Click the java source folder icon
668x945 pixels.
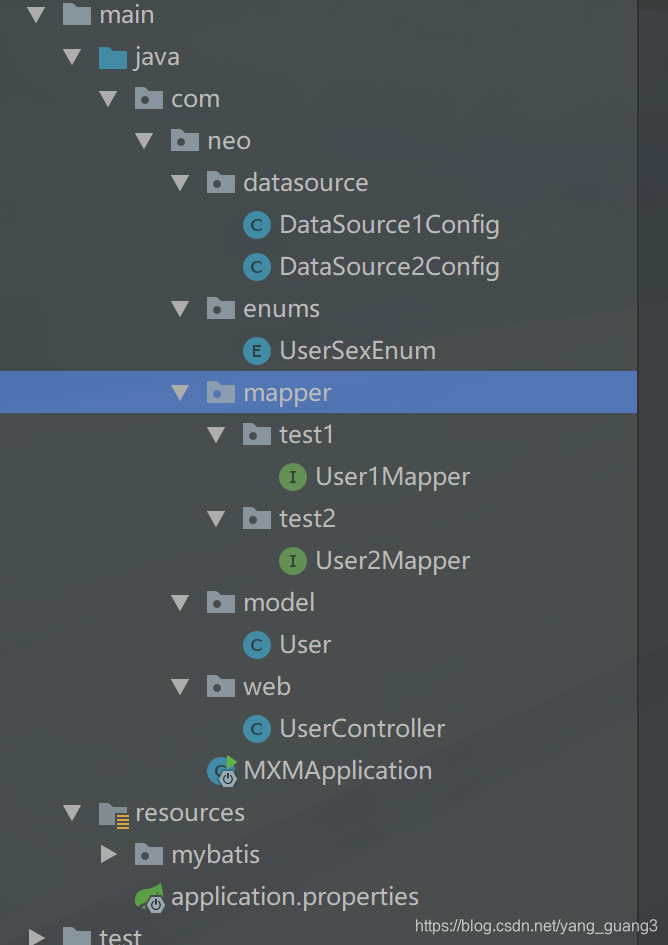113,57
